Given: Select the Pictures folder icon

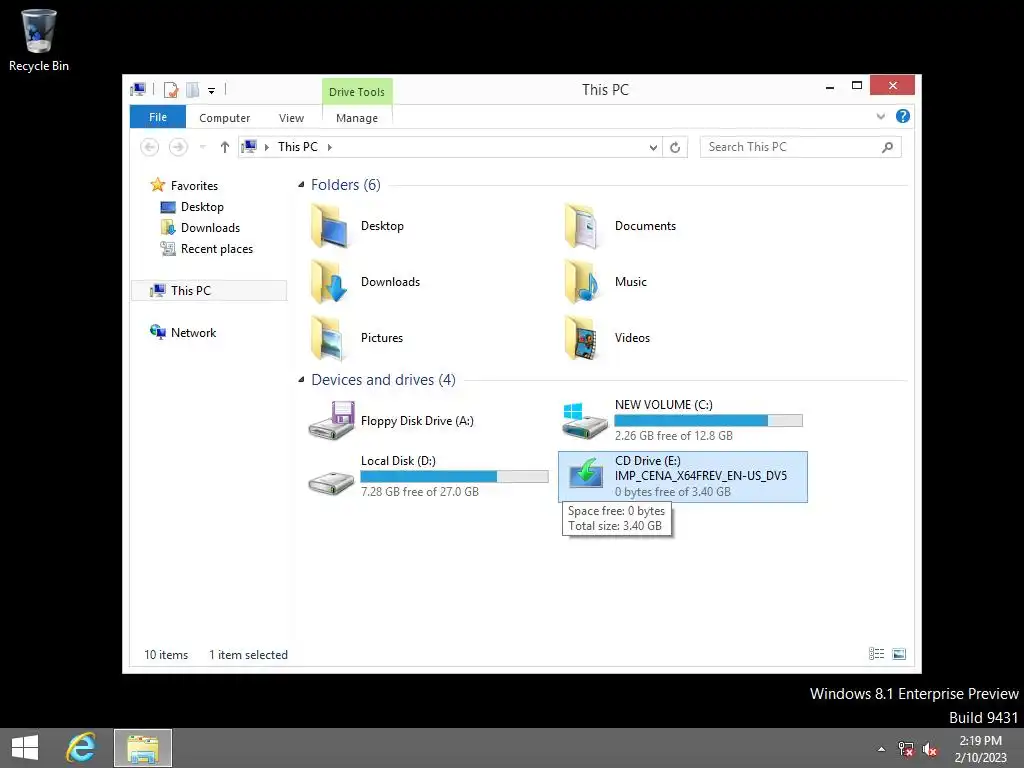Looking at the screenshot, I should (x=328, y=338).
